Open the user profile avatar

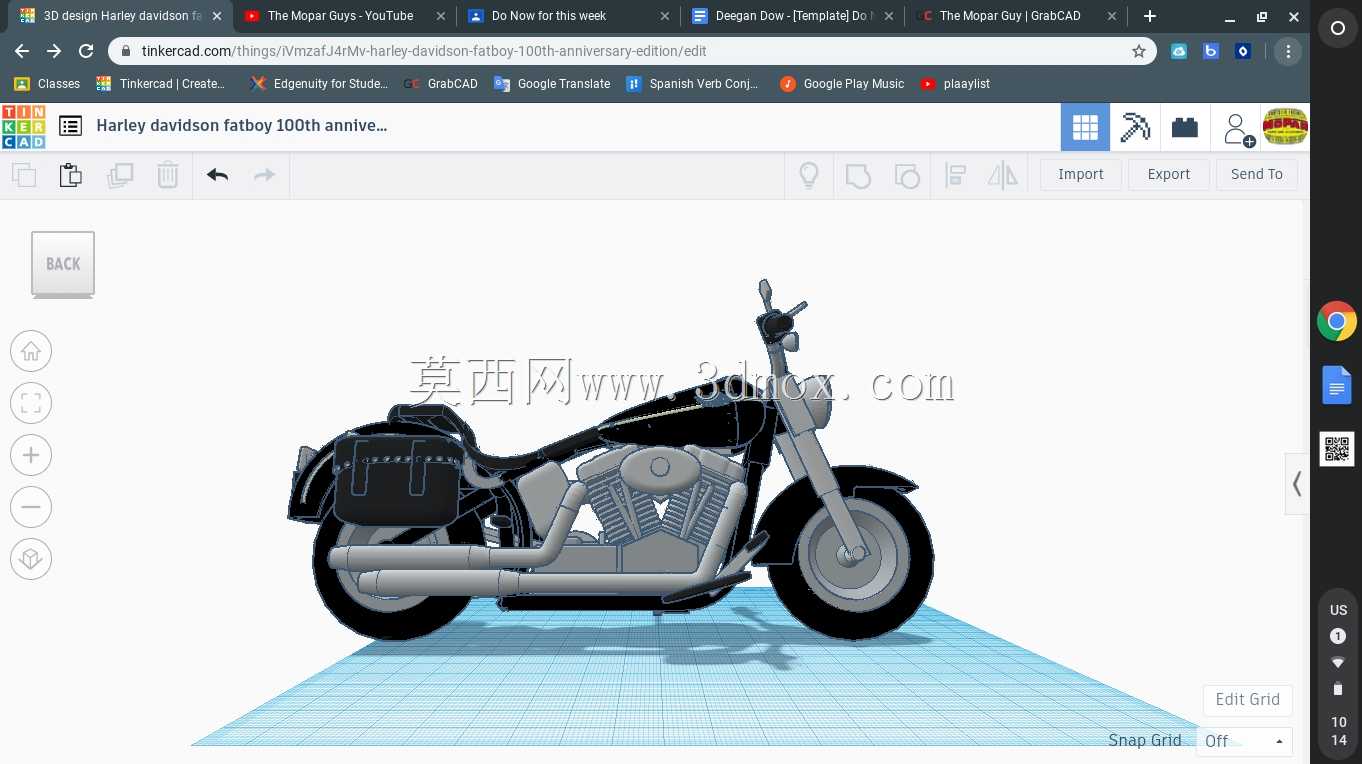[1286, 127]
